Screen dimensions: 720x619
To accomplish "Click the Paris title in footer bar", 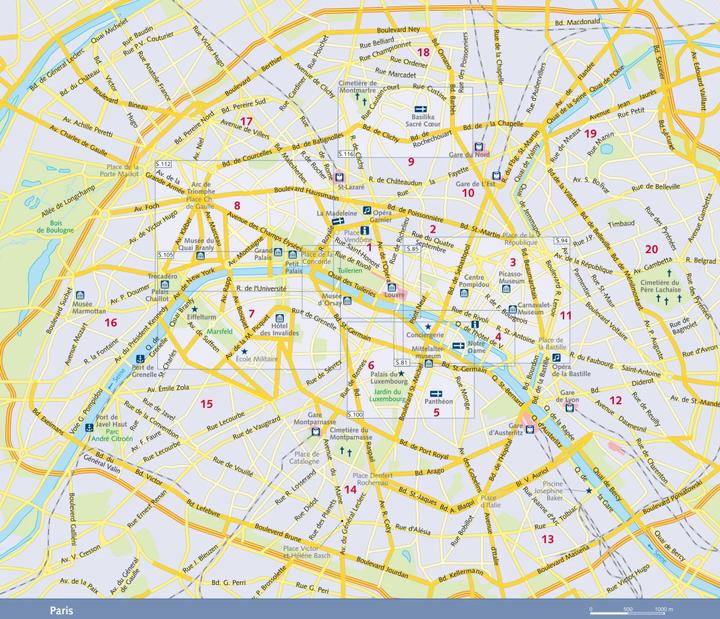I will pyautogui.click(x=62, y=611).
